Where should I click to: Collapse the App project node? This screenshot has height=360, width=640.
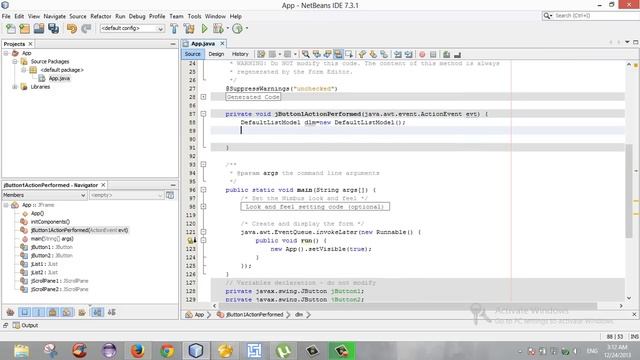tap(6, 53)
